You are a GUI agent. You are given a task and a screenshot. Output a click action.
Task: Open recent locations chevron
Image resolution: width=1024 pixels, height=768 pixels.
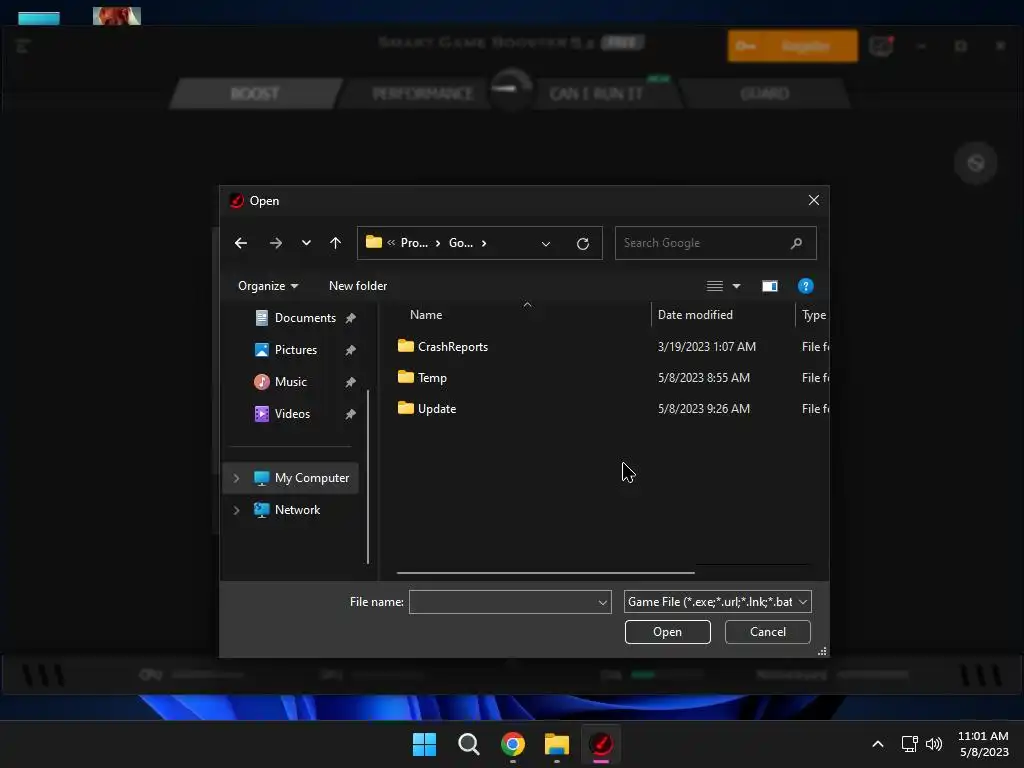coord(306,243)
